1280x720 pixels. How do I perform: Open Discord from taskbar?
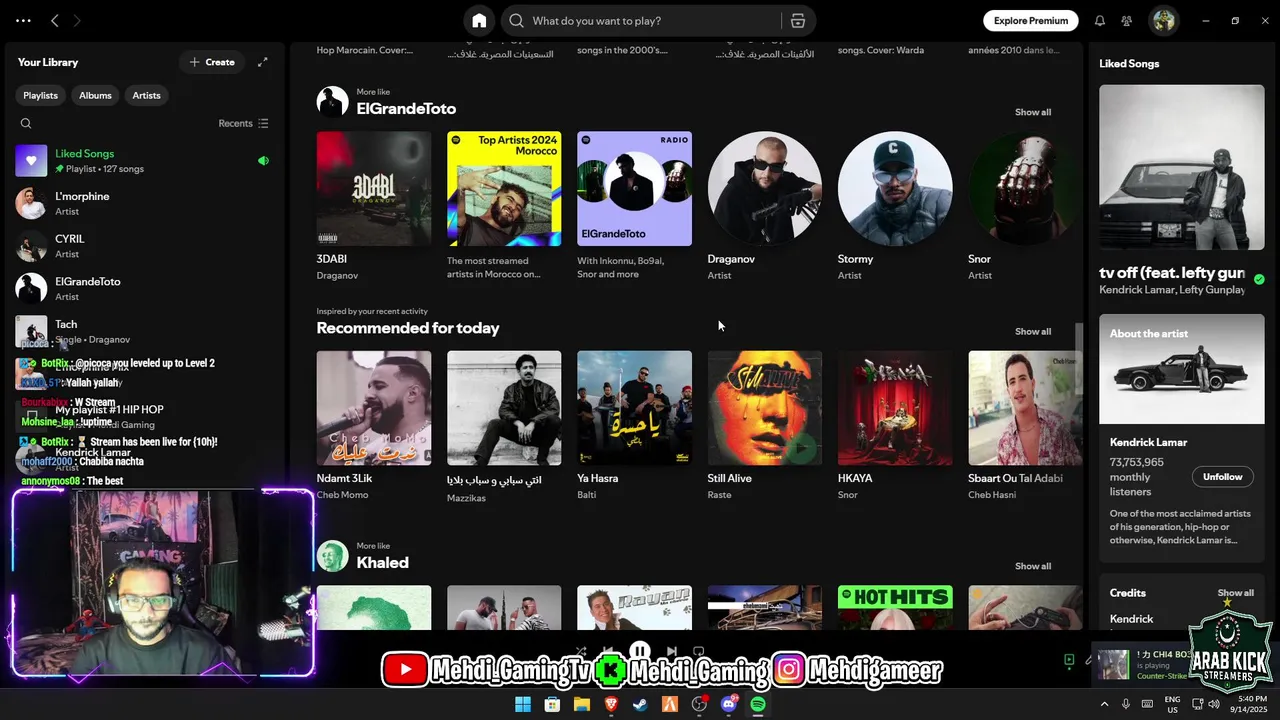coord(729,705)
